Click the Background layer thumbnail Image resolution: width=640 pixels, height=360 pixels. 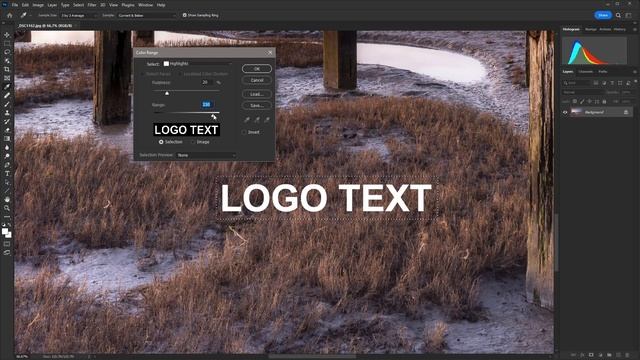(576, 112)
